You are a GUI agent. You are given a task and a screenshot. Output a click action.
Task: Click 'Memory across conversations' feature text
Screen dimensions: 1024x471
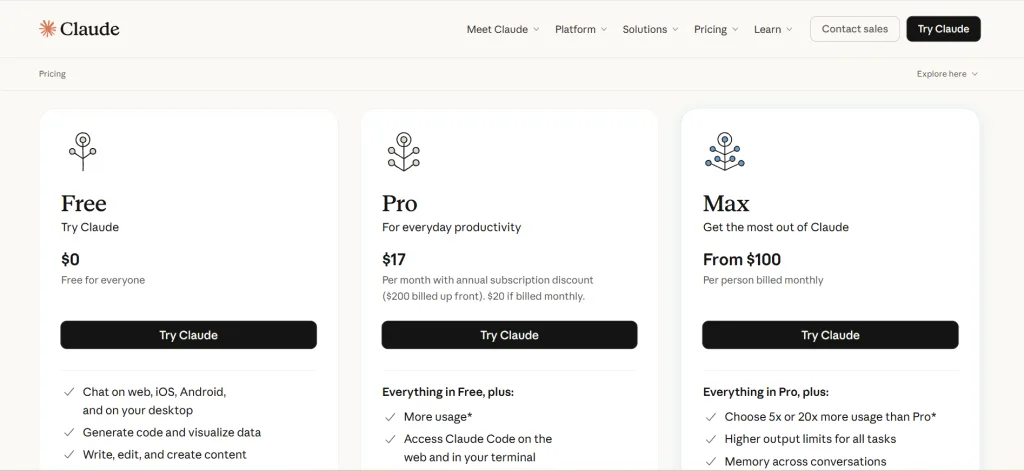pos(805,461)
